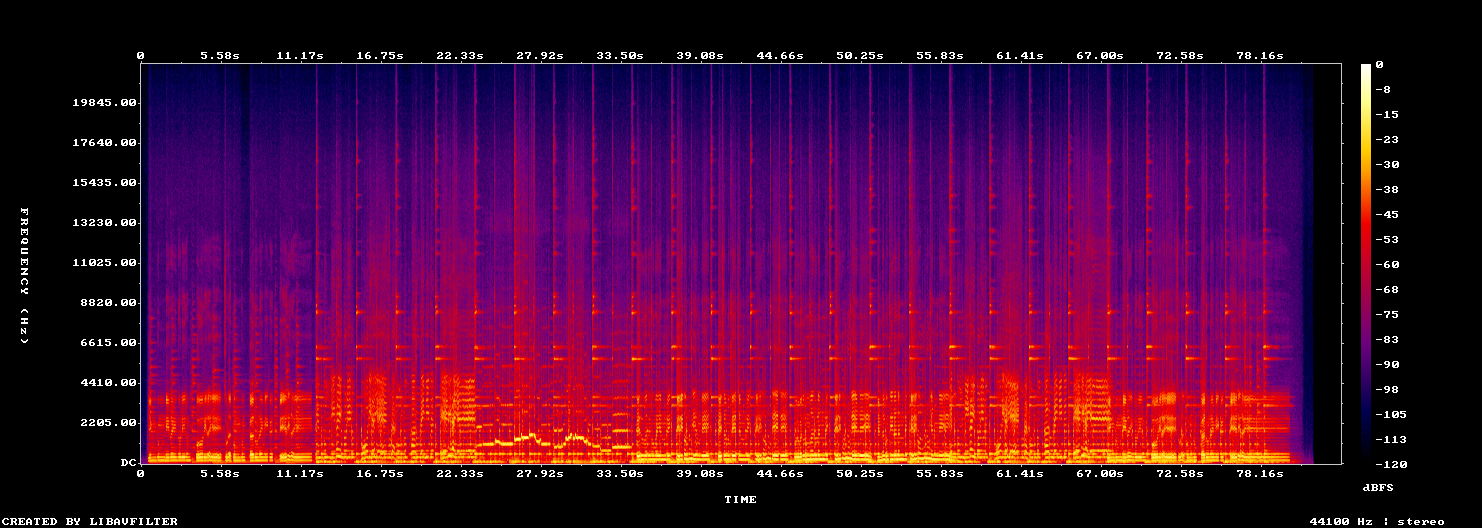Click the -15 color scale value
The image size is (1482, 528).
(1387, 115)
